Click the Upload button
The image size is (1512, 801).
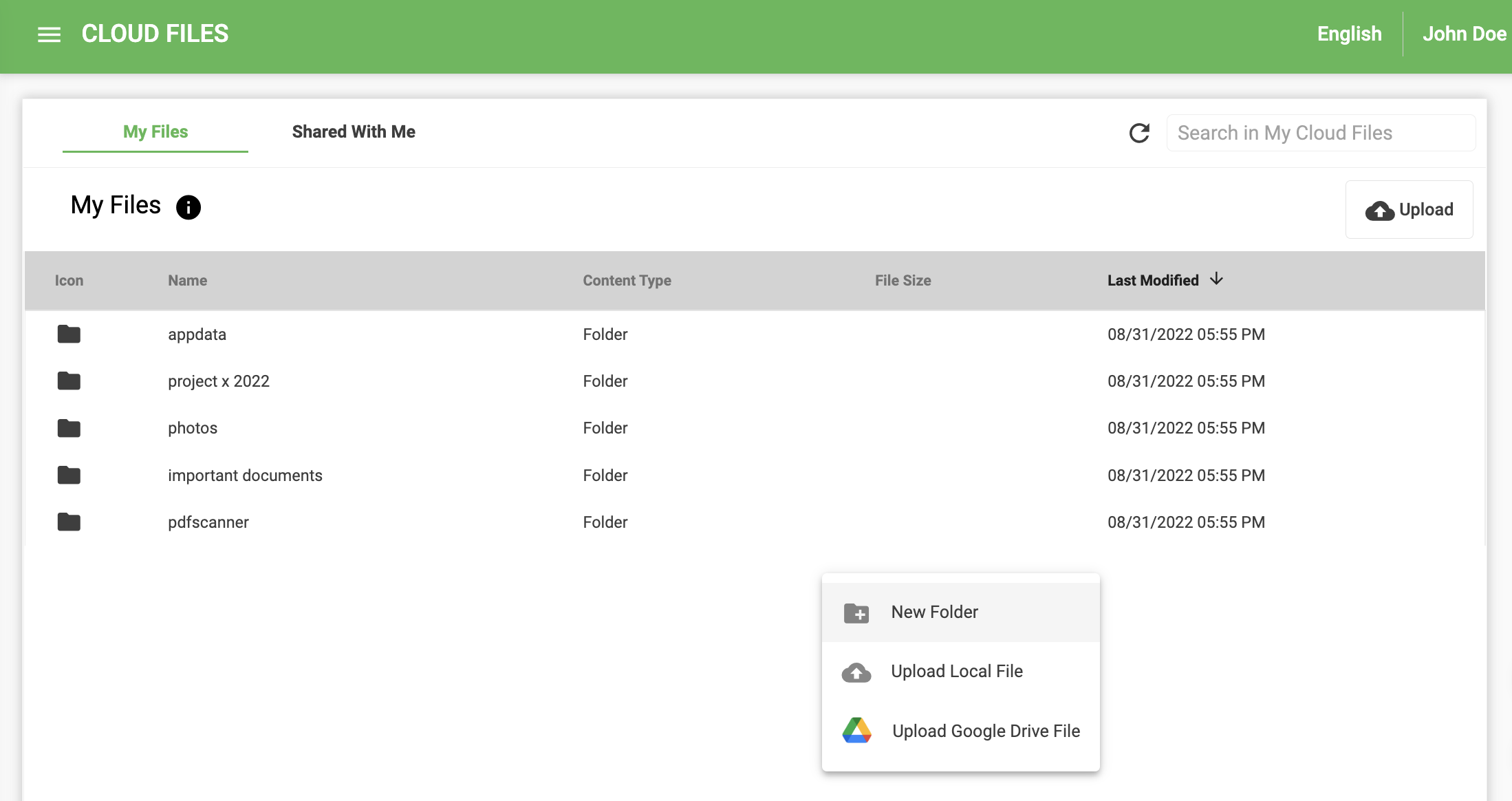pos(1408,209)
